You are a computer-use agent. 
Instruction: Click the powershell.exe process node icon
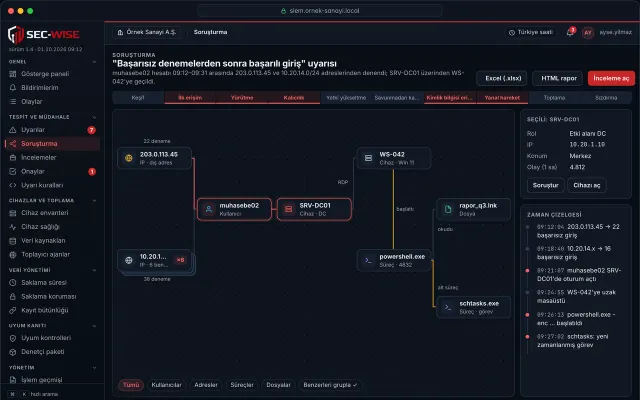tap(368, 260)
